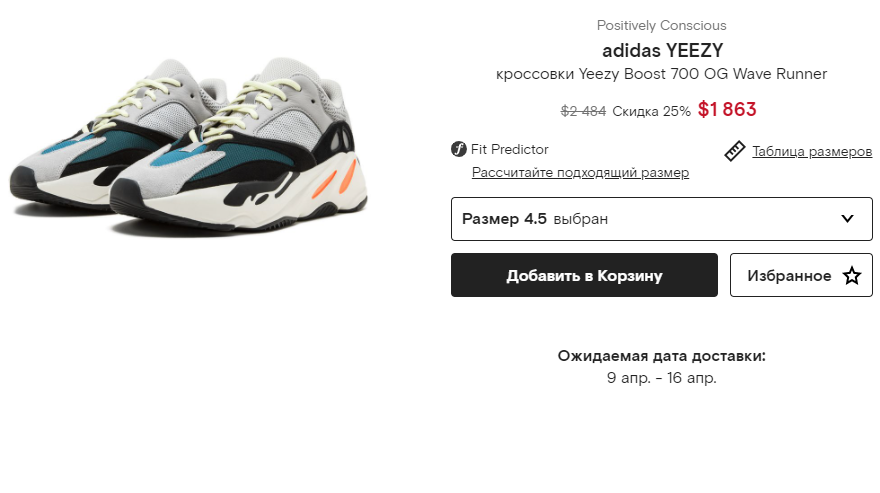This screenshot has width=880, height=493.
Task: Click the Fit Predictor text label
Action: [510, 149]
